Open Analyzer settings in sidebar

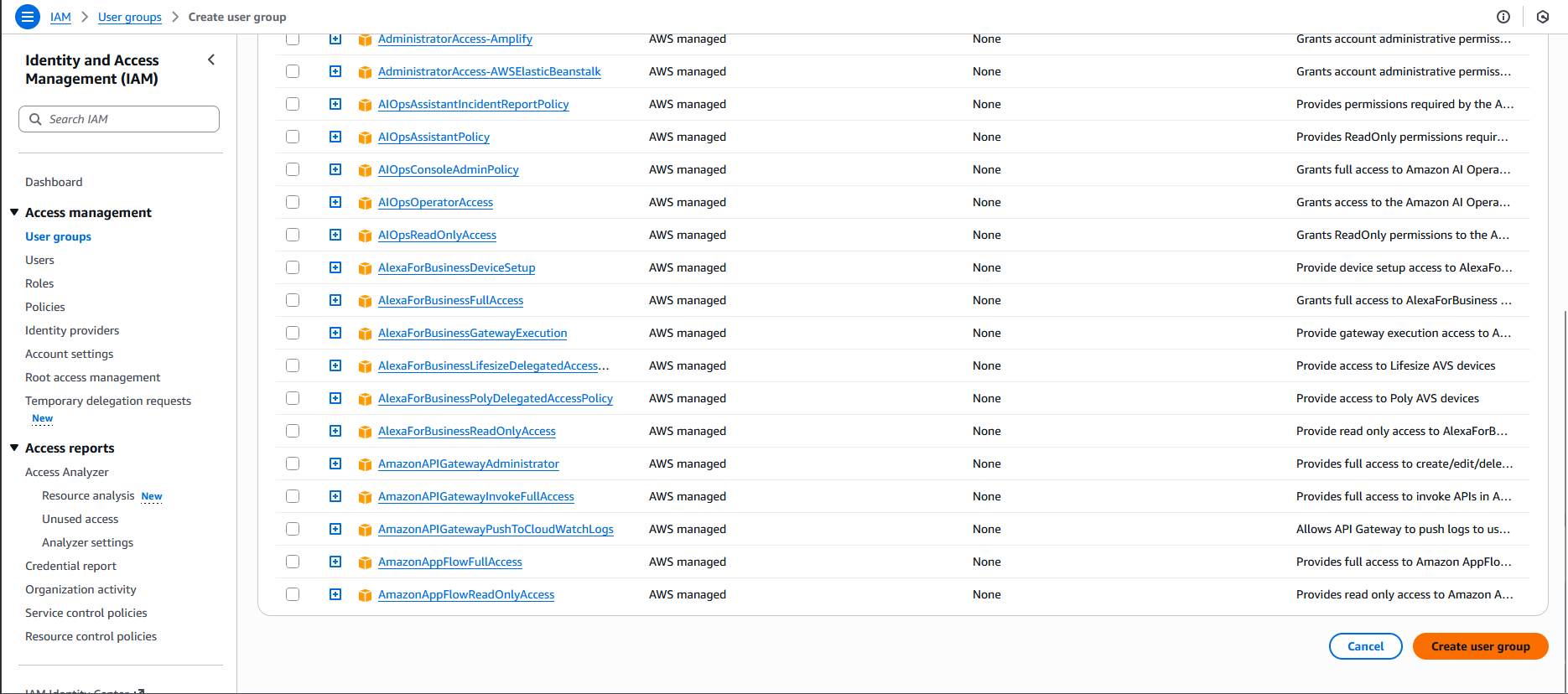click(x=88, y=542)
